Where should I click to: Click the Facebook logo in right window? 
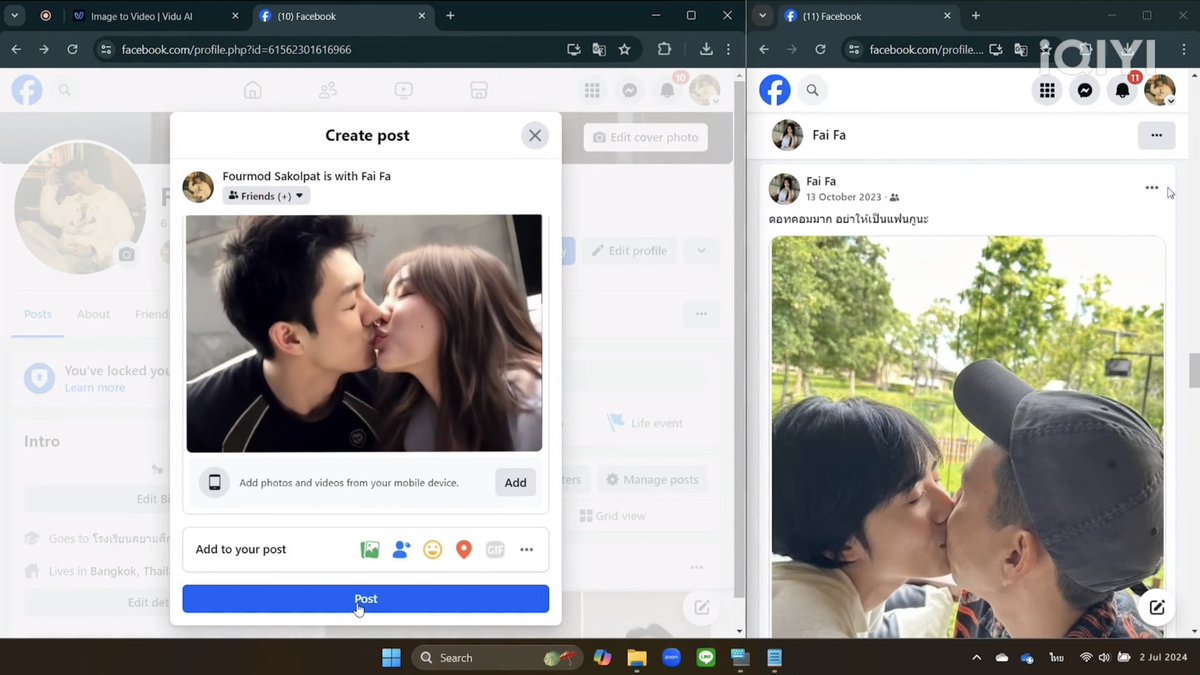(x=775, y=90)
